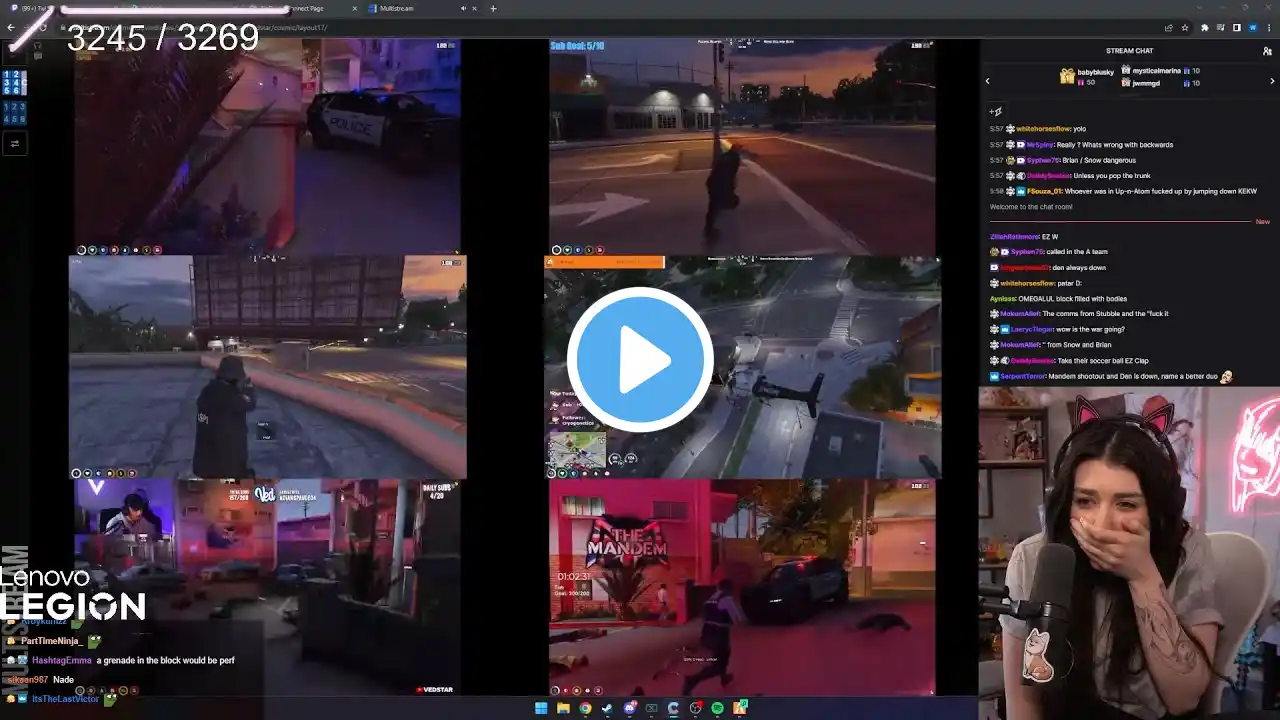
Task: Click username babyblusky in gift leaderboard
Action: coord(1095,72)
